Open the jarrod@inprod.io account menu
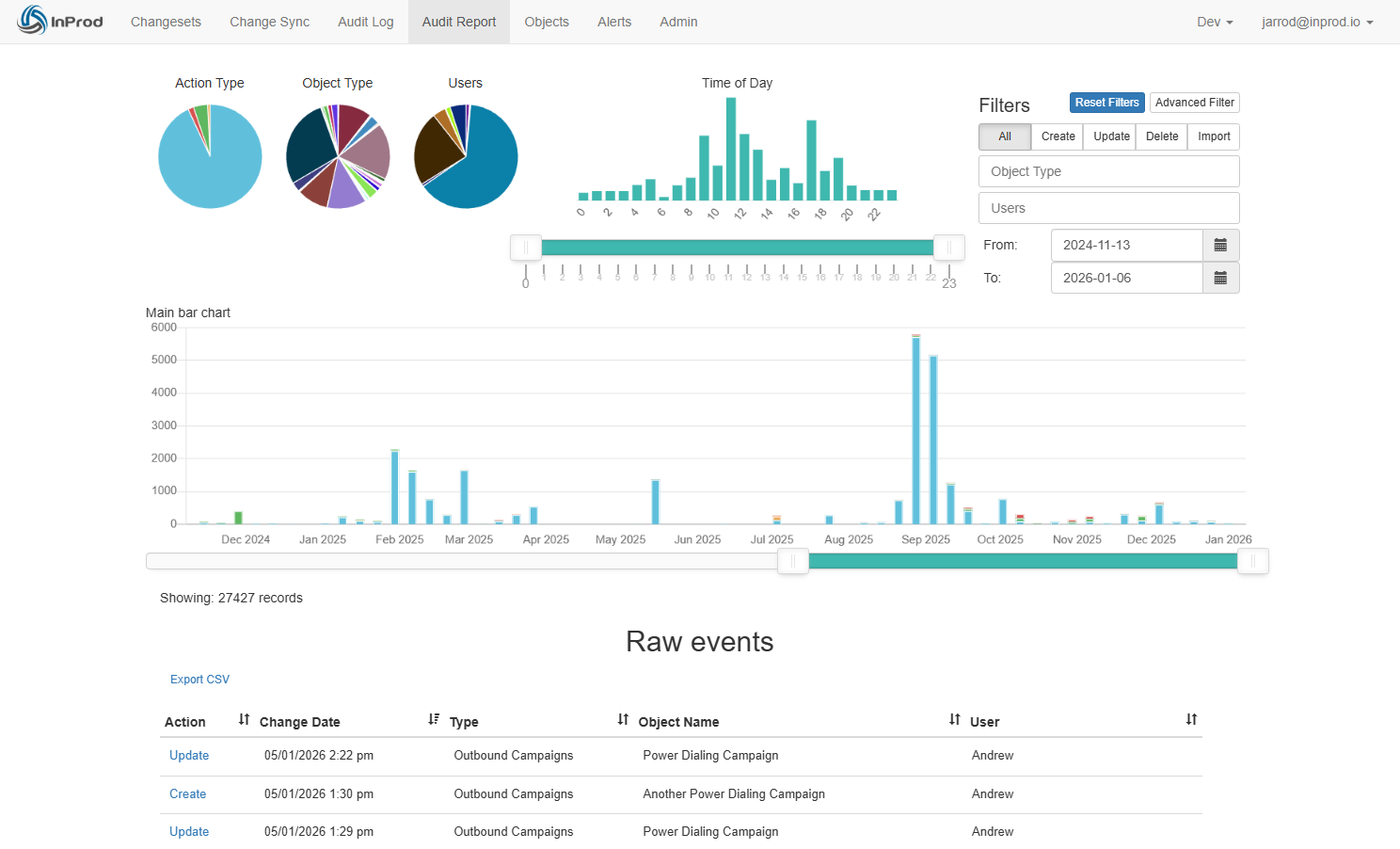Screen dimensions: 1400x849 click(1316, 22)
